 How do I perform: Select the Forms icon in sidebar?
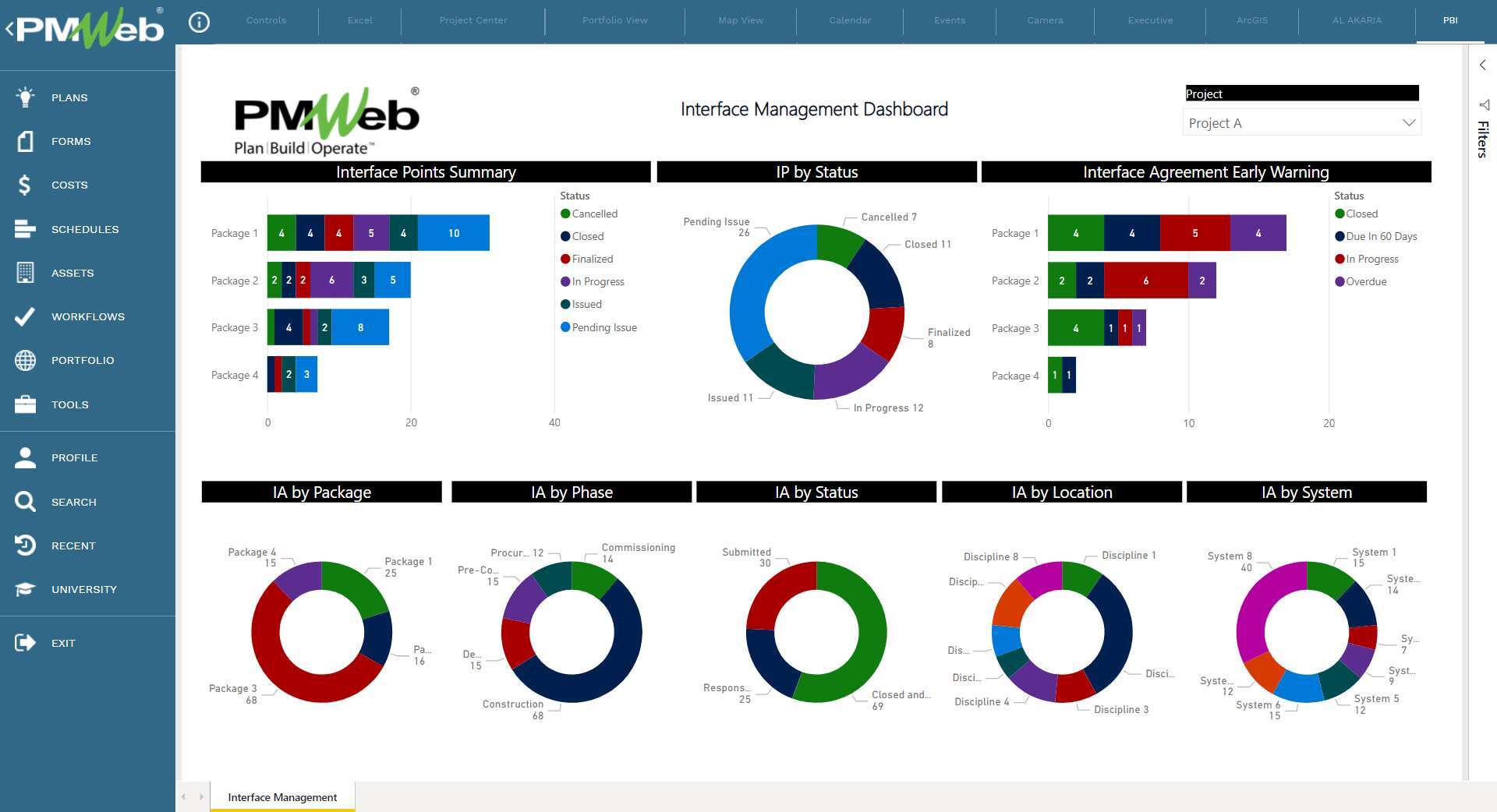[25, 141]
